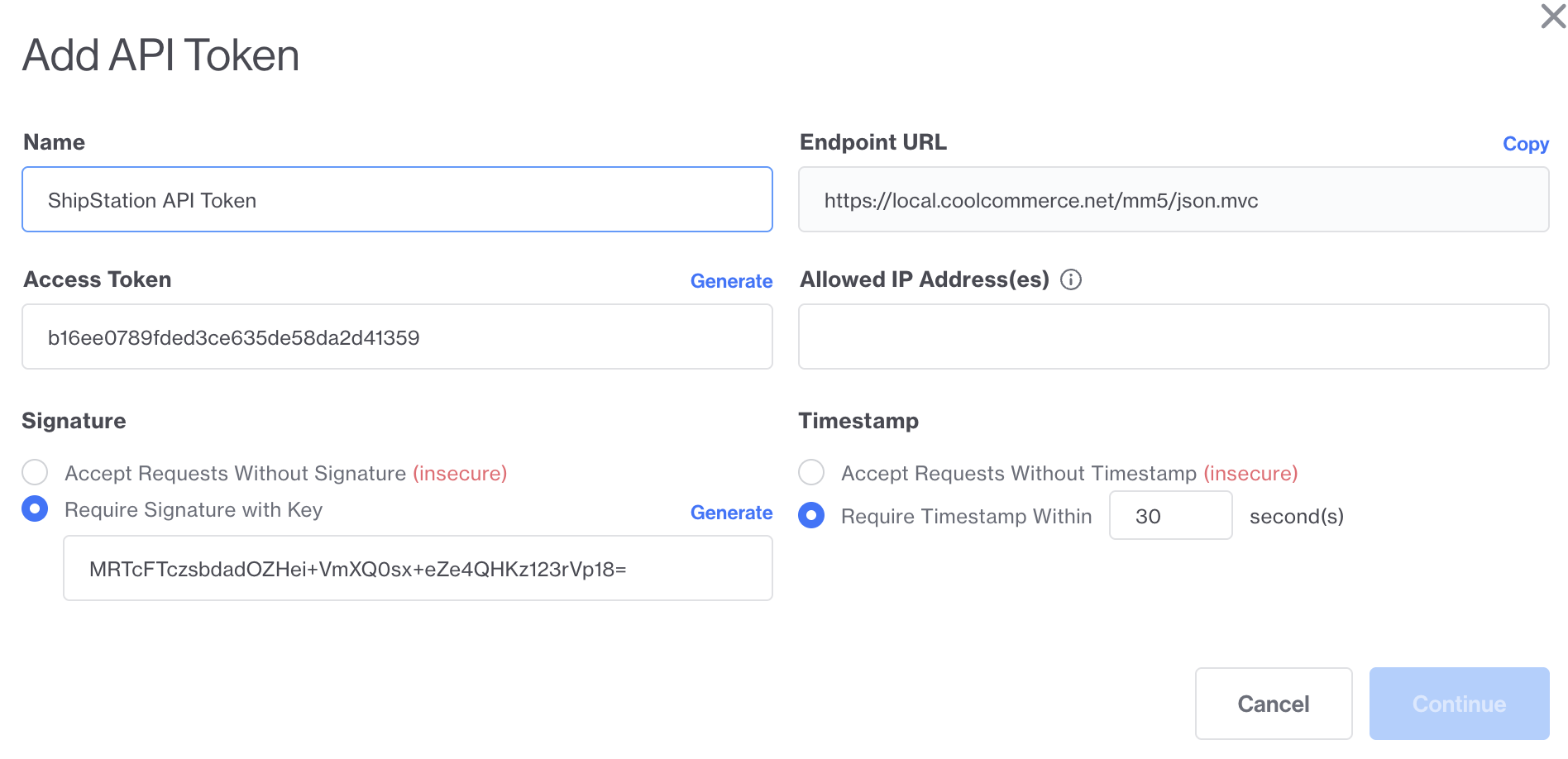Click the Require Signature with Key label
Screen dimensions: 1568x759
pyautogui.click(x=194, y=510)
